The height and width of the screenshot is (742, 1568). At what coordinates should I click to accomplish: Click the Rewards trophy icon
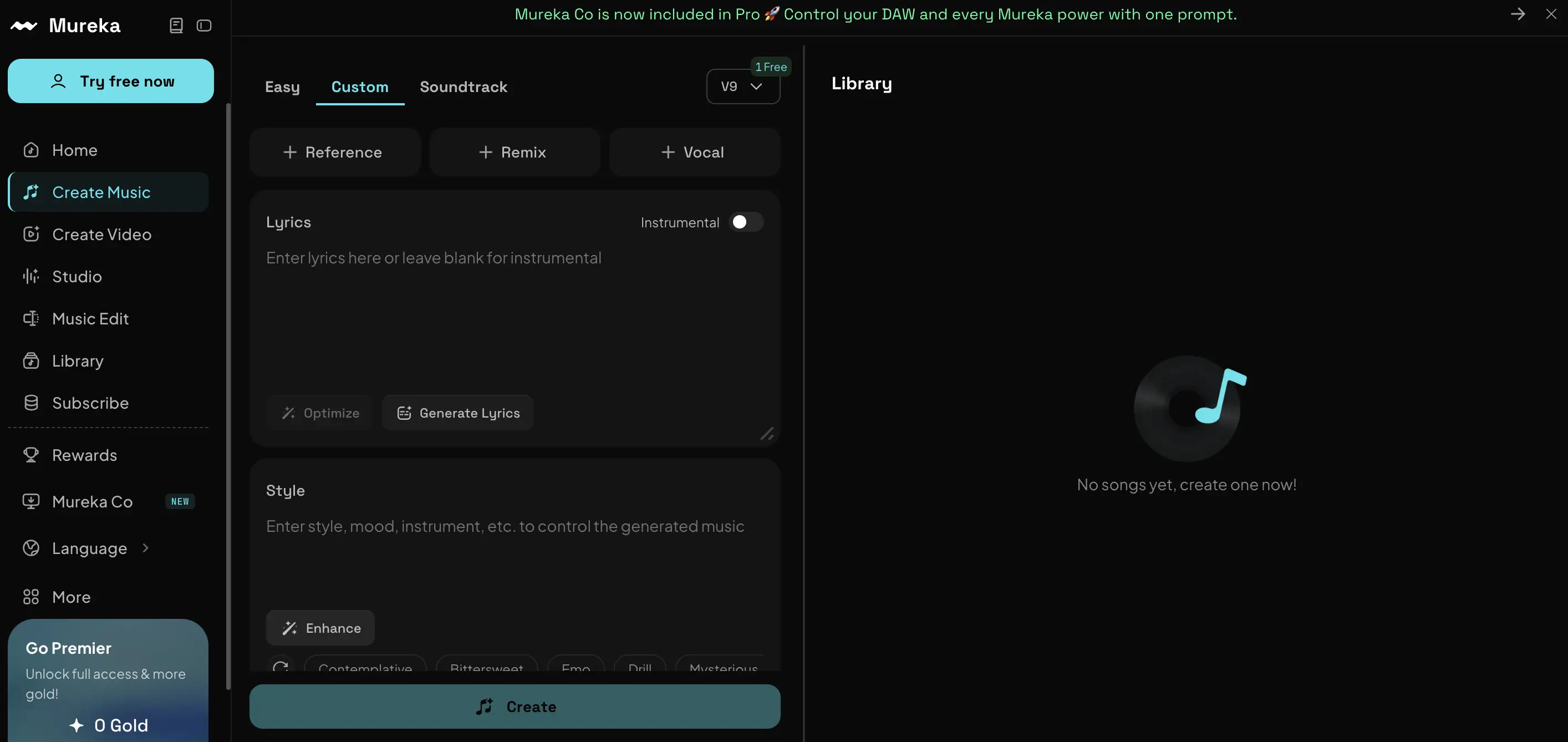(x=31, y=455)
